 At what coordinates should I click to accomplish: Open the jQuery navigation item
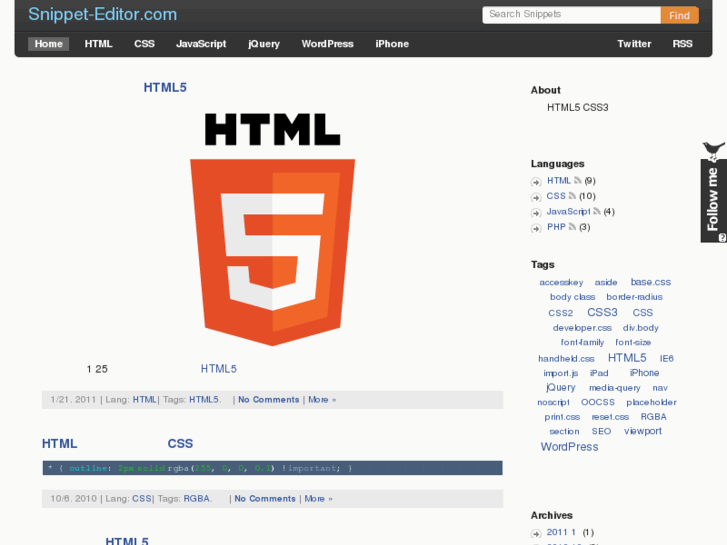point(264,44)
